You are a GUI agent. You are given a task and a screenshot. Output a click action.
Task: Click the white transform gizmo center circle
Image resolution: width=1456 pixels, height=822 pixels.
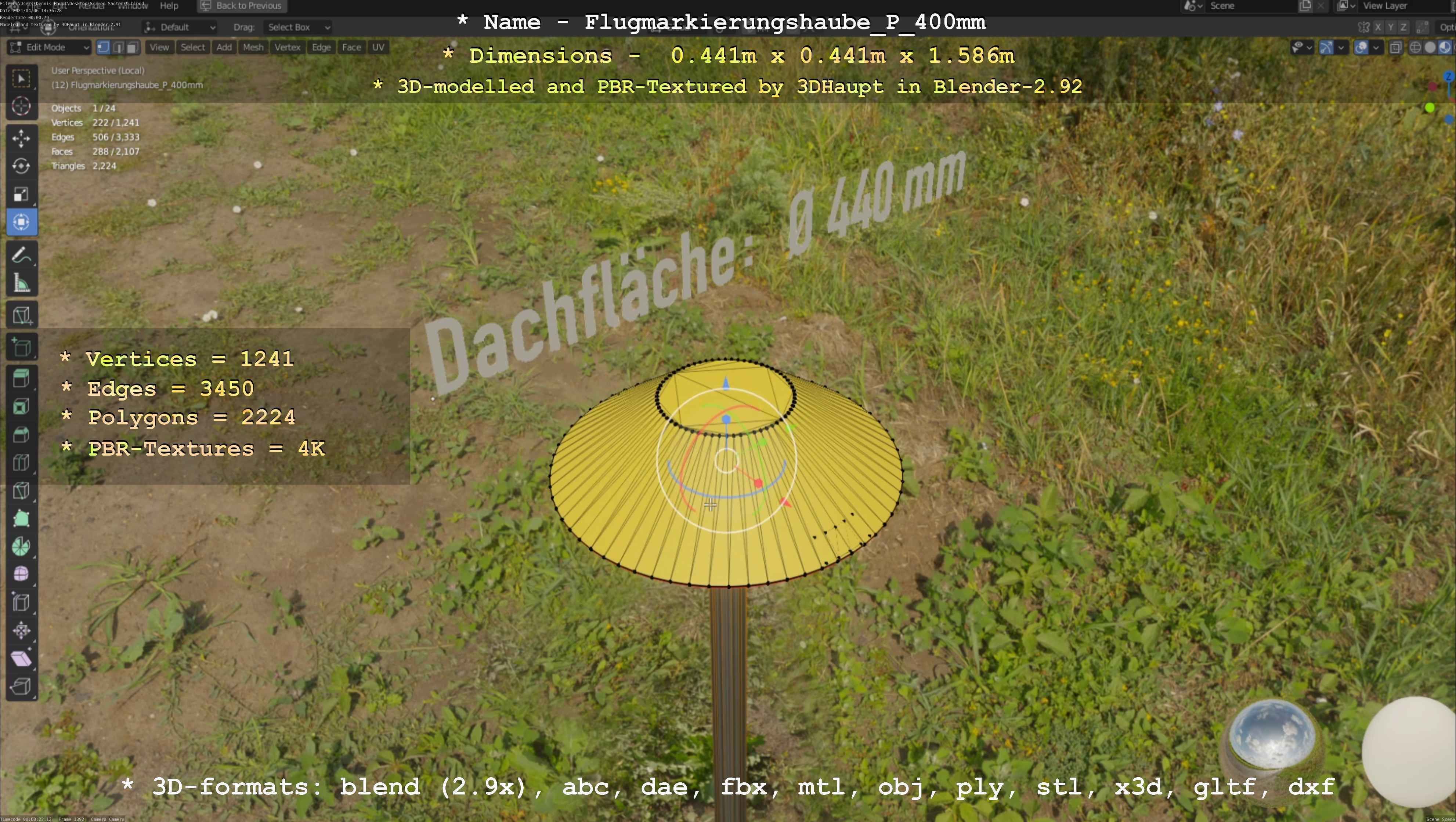pyautogui.click(x=727, y=461)
